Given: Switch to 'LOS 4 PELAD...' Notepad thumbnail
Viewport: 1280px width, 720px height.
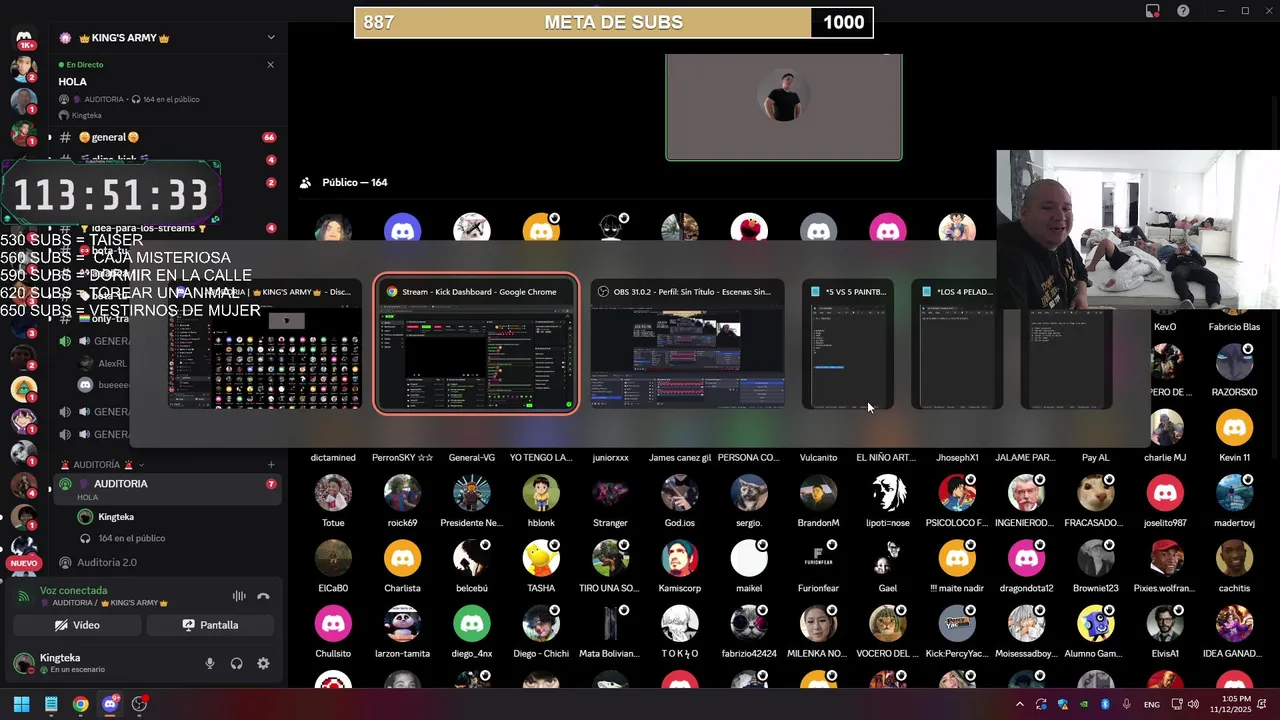Looking at the screenshot, I should pyautogui.click(x=957, y=345).
